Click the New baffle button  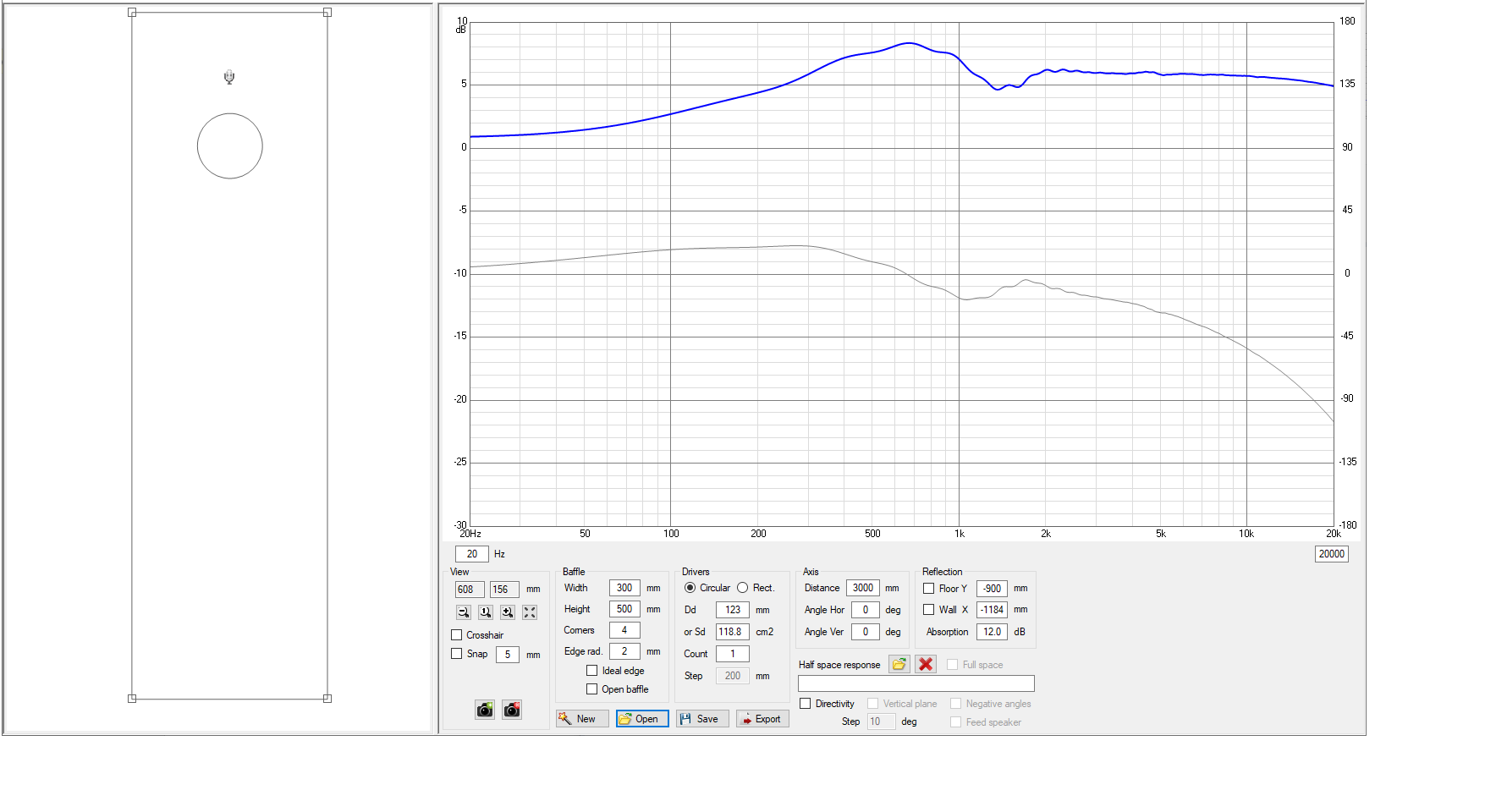[x=582, y=719]
